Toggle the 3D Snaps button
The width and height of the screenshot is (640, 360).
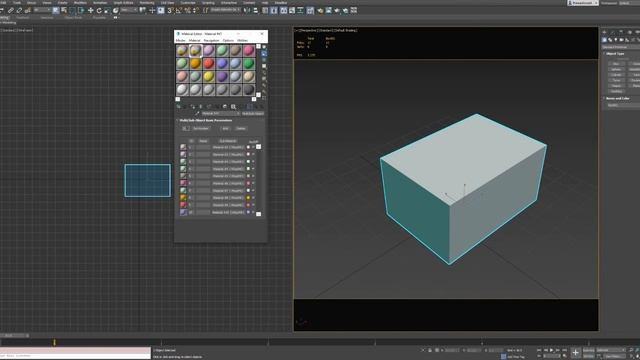tap(170, 10)
